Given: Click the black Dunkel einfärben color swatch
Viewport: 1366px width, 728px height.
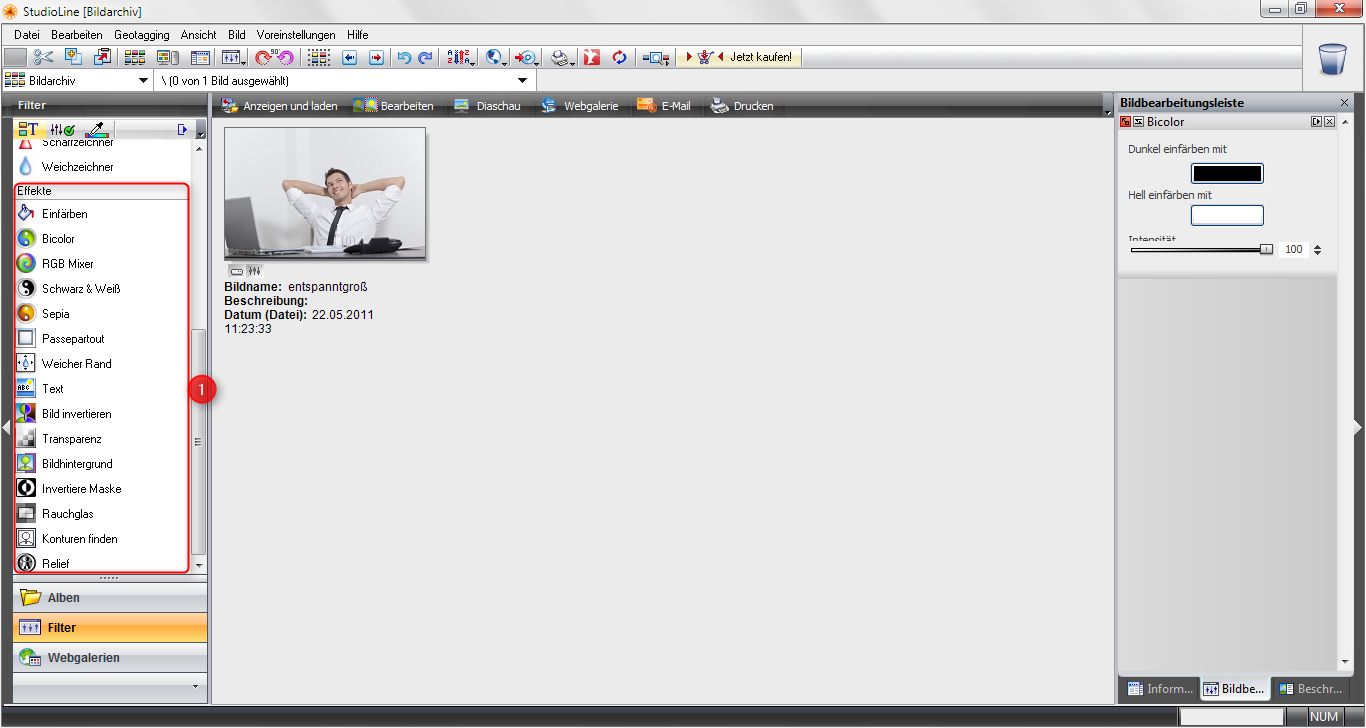Looking at the screenshot, I should click(1226, 174).
